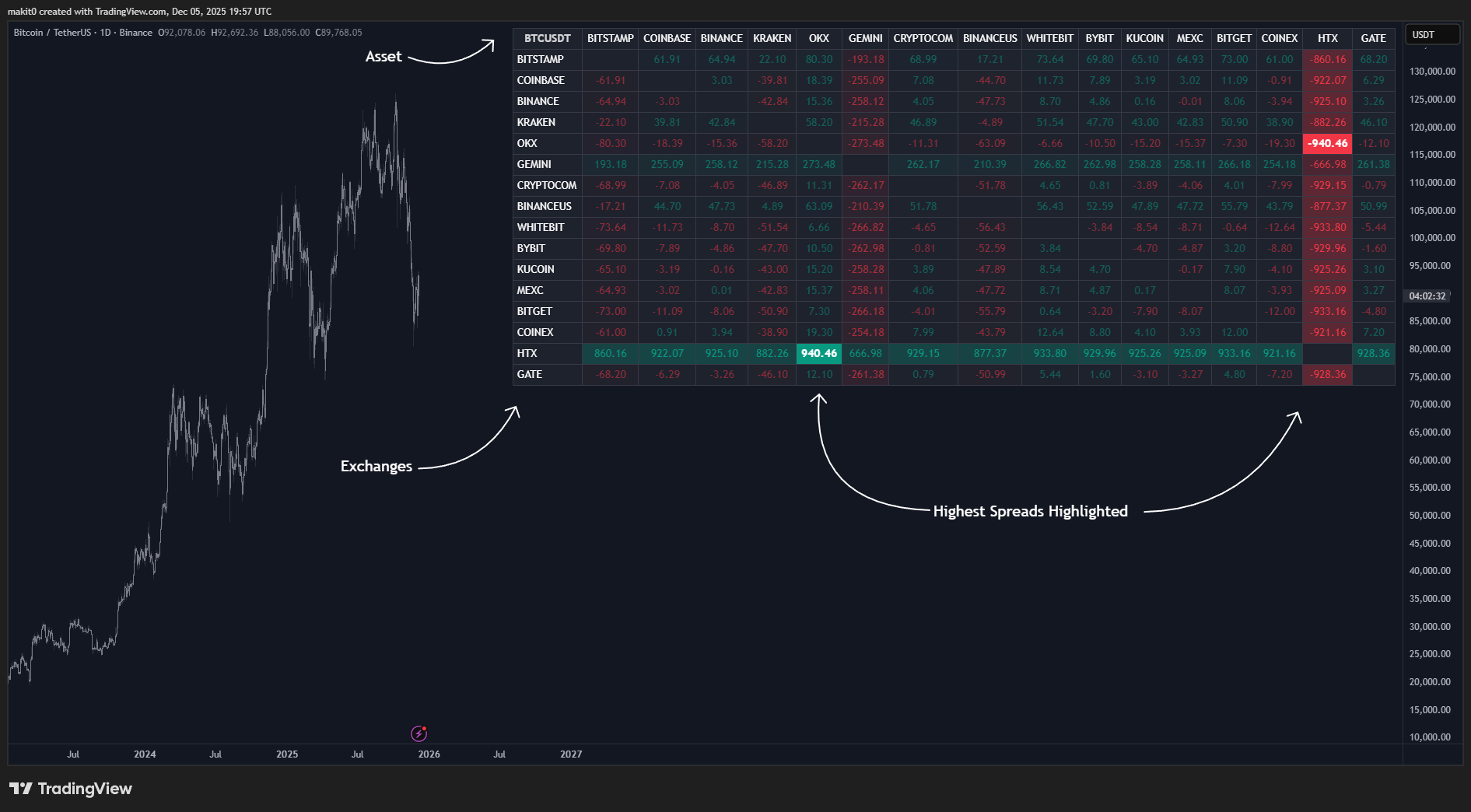Select the HTX column header
The height and width of the screenshot is (812, 1471).
pos(1328,38)
